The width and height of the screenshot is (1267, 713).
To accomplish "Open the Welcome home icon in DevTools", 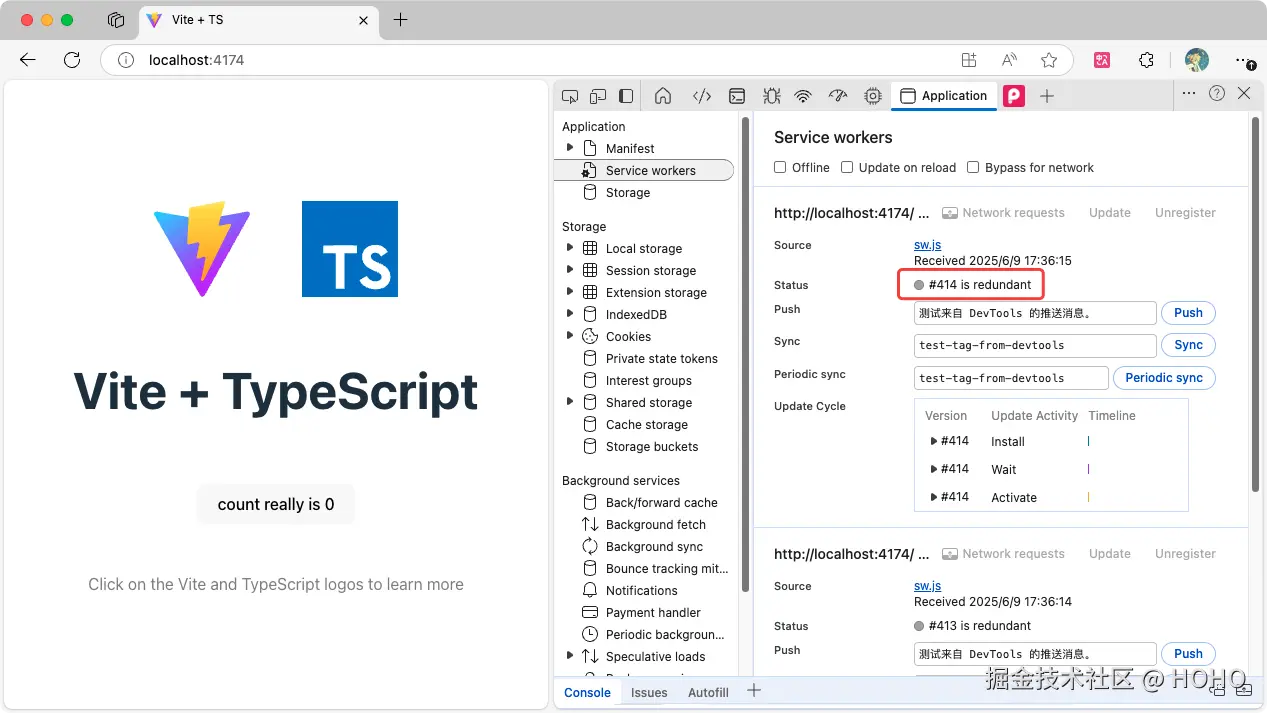I will click(x=662, y=96).
